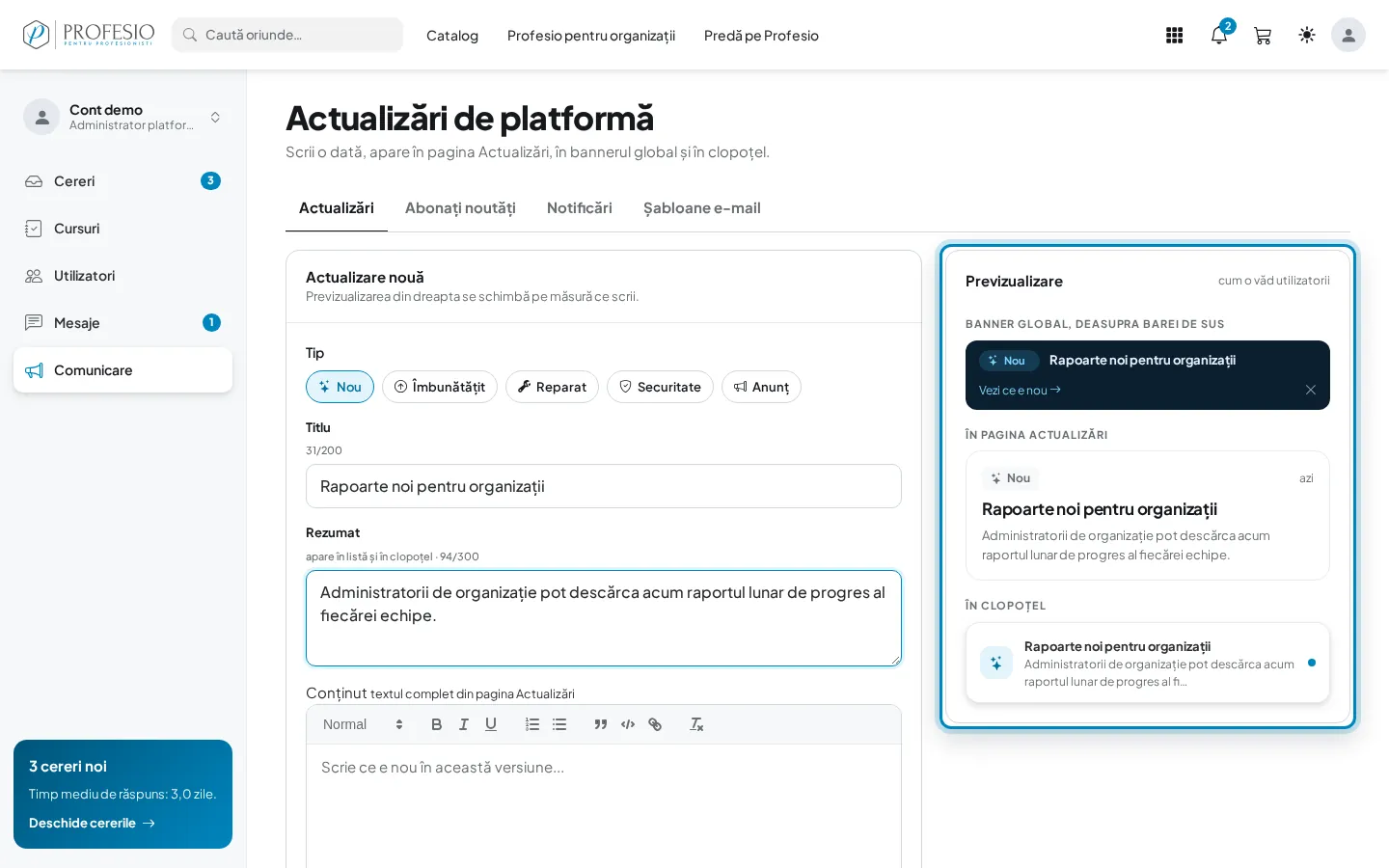
Task: Select the Securitate update type
Action: (x=660, y=387)
